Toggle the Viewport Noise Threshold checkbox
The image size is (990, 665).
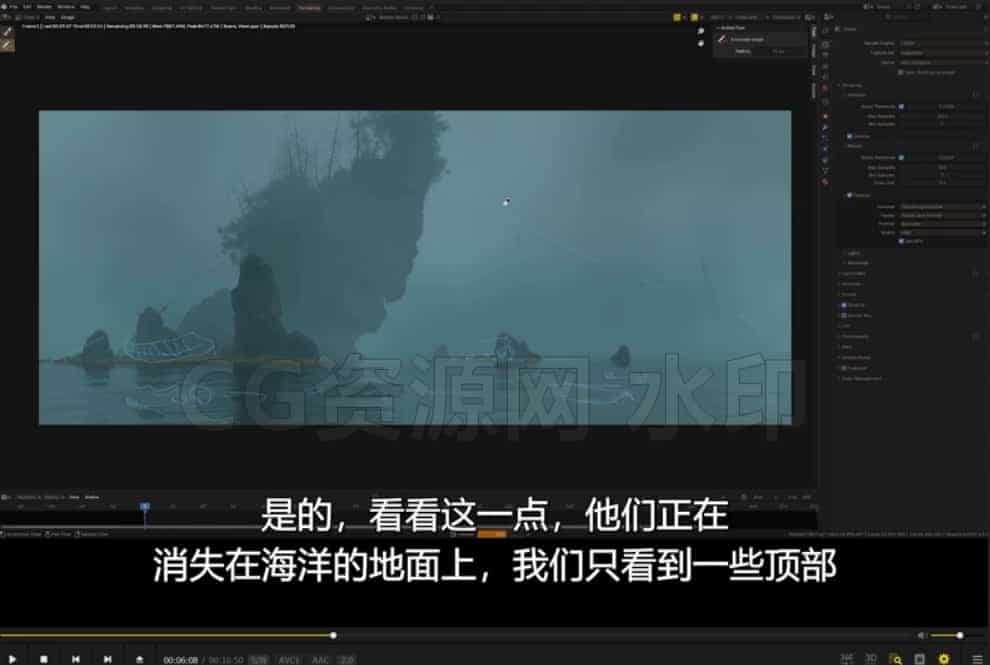(901, 106)
